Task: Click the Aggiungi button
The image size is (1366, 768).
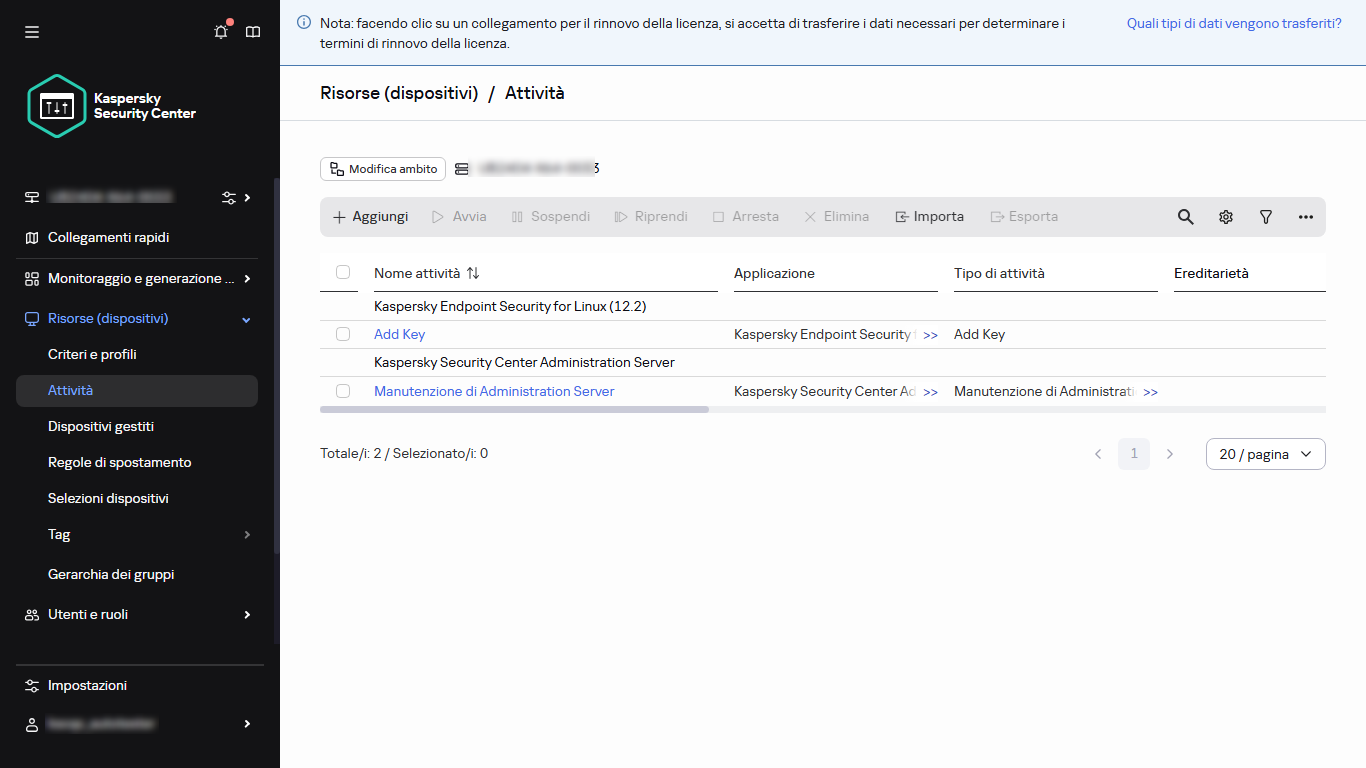Action: (370, 217)
